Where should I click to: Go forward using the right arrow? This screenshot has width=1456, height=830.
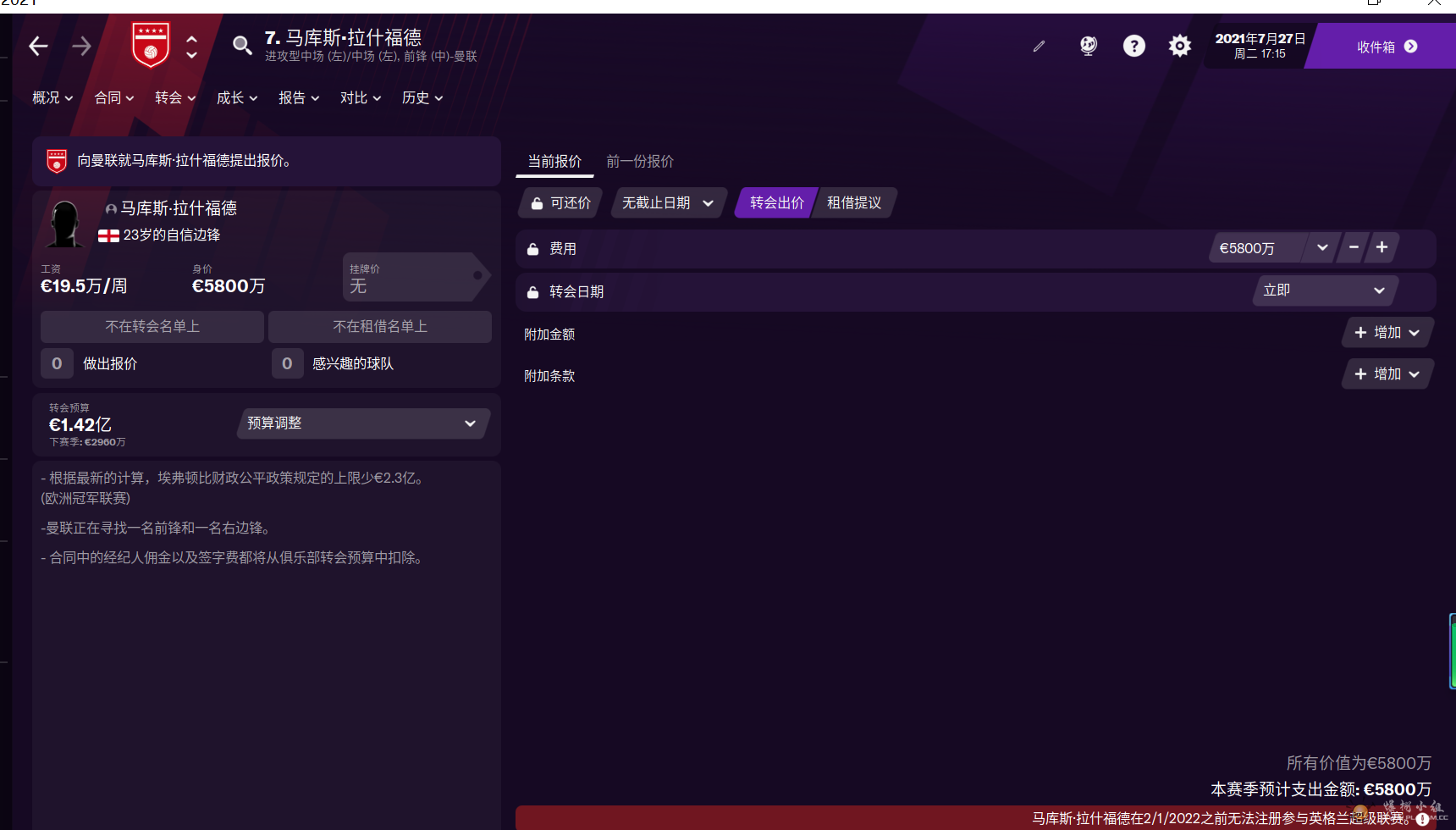point(81,46)
